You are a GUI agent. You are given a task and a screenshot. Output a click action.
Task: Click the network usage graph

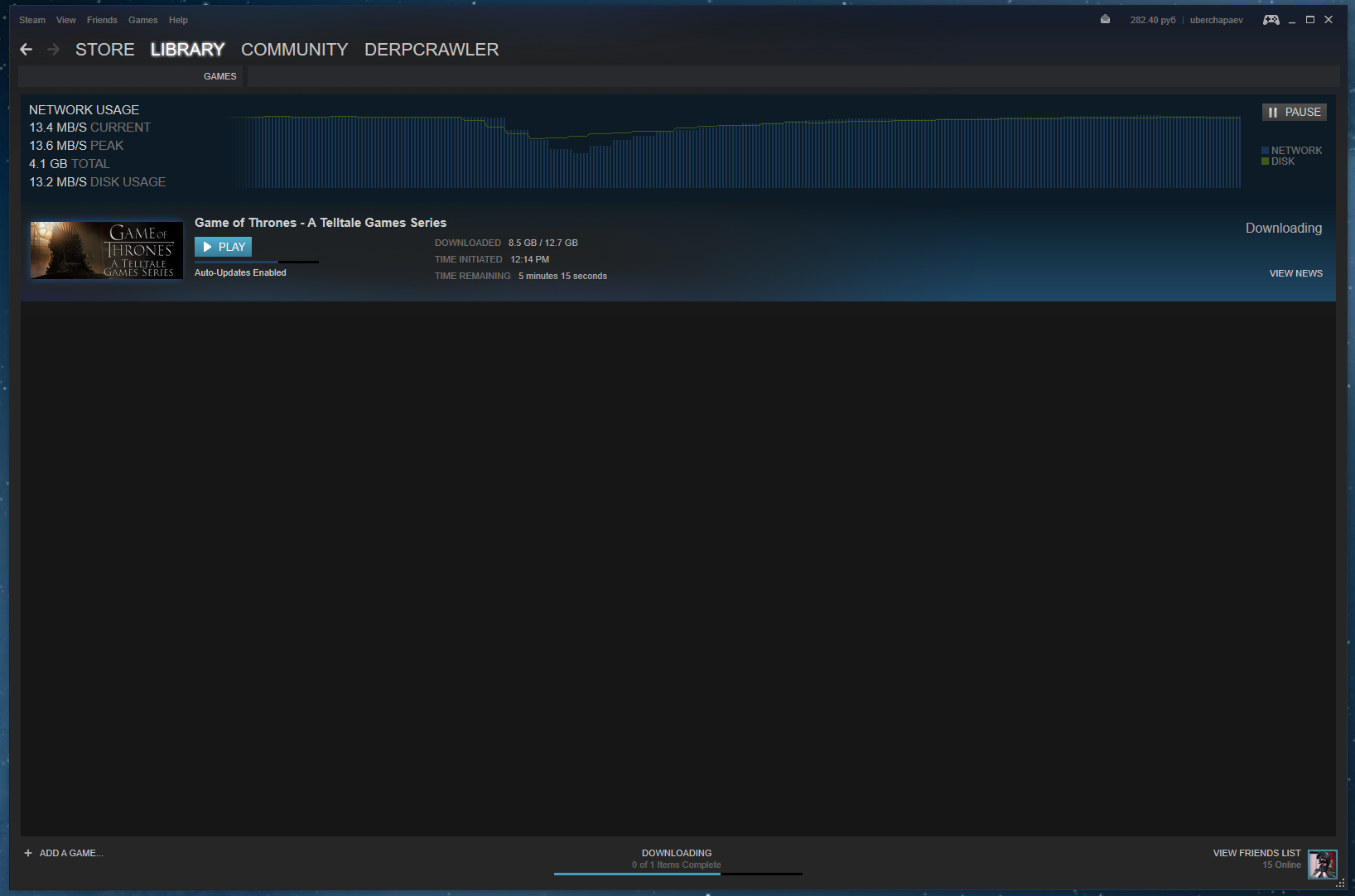pos(733,152)
